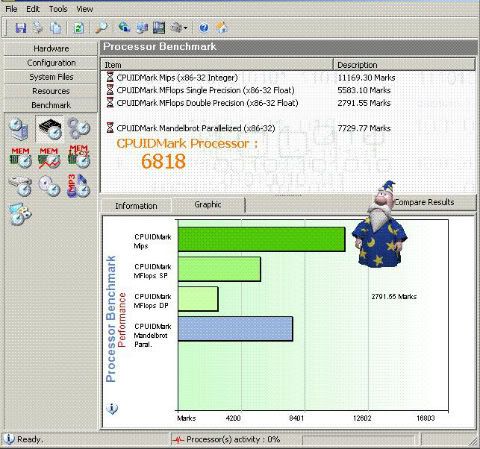The image size is (480, 449).
Task: Open the dropdown arrow beside the gear icon
Action: [x=186, y=28]
